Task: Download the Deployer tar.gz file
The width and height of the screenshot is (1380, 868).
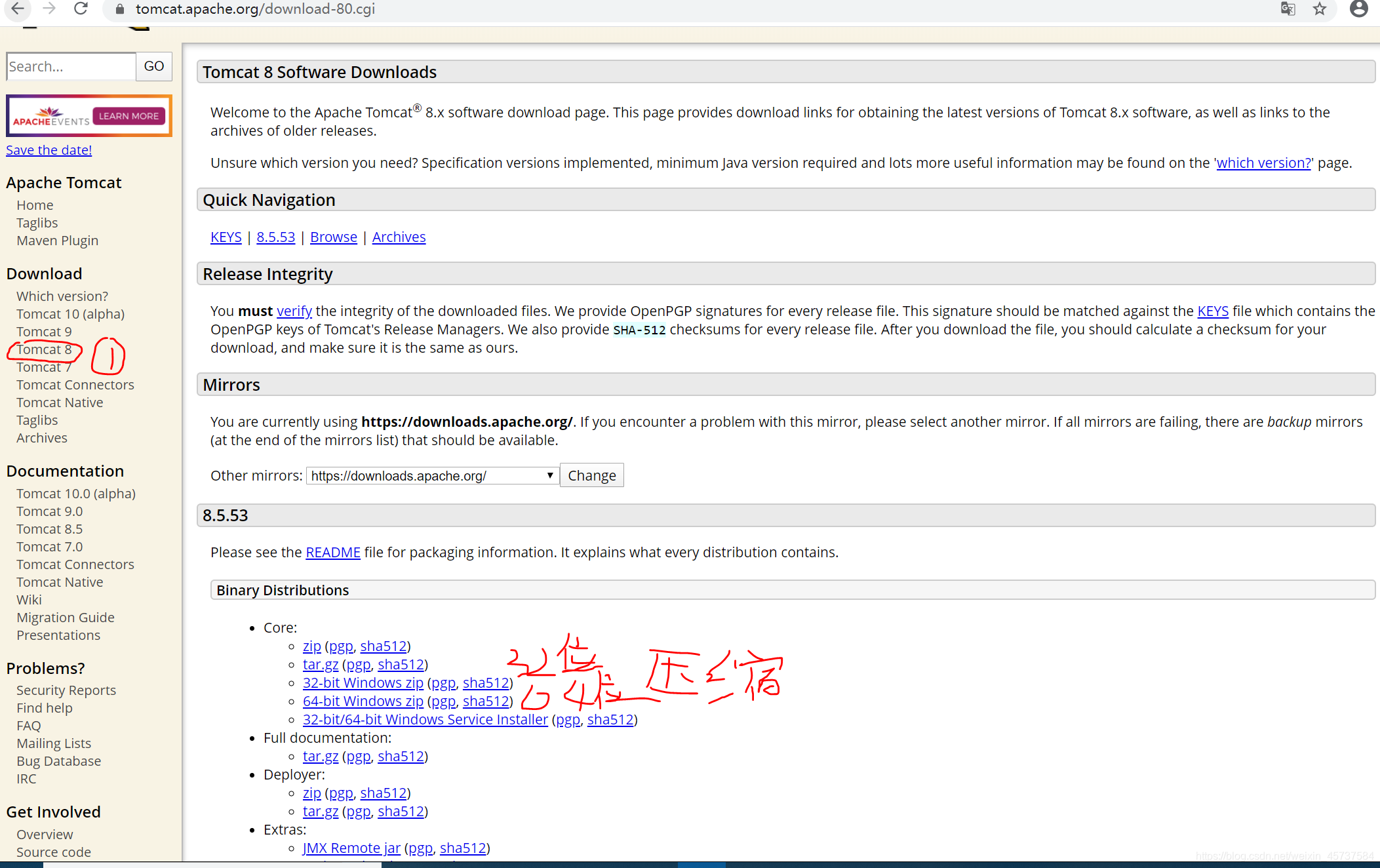Action: tap(321, 812)
